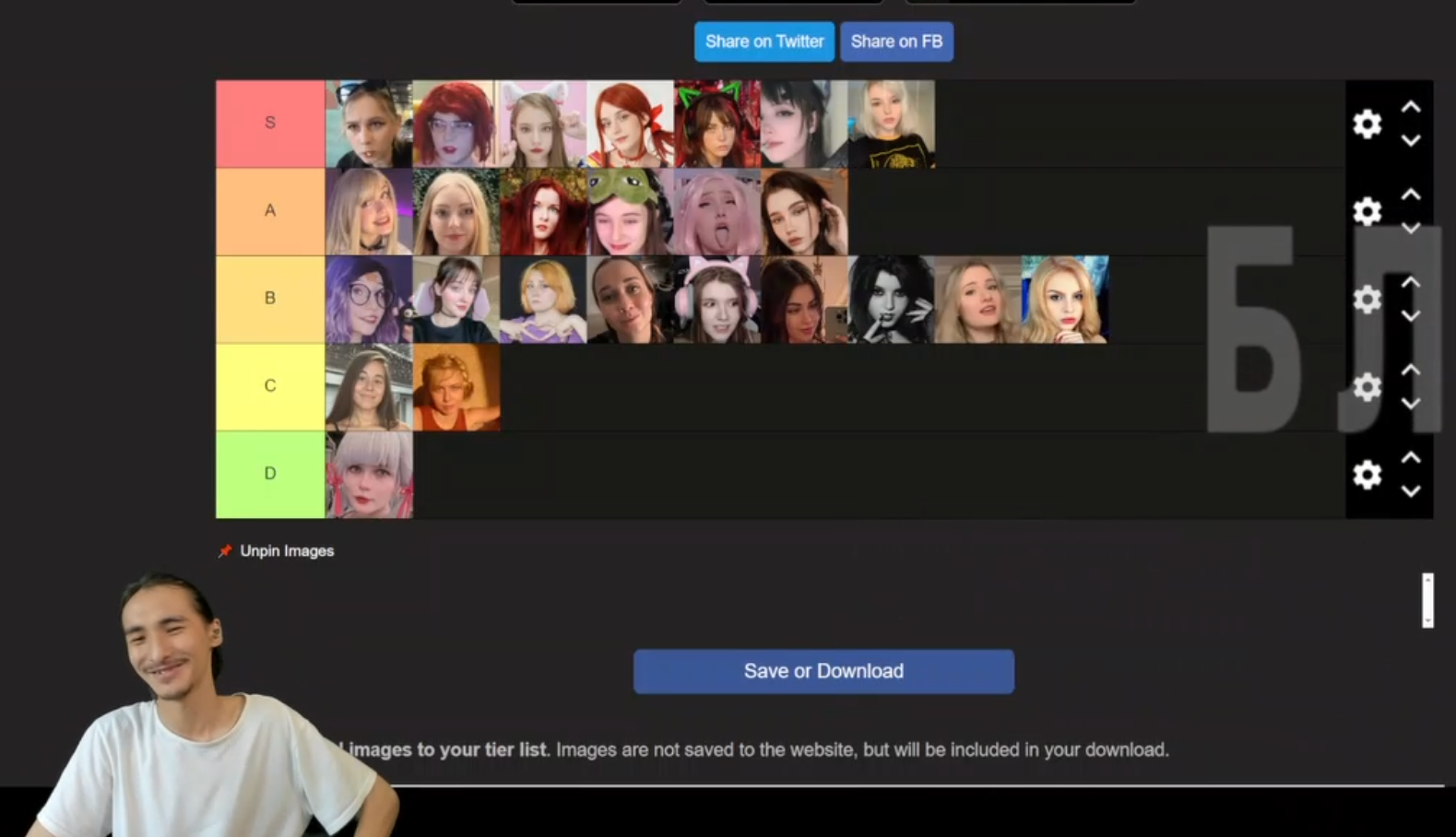
Task: Select B tier pink cat headphones thumbnail
Action: pos(717,299)
